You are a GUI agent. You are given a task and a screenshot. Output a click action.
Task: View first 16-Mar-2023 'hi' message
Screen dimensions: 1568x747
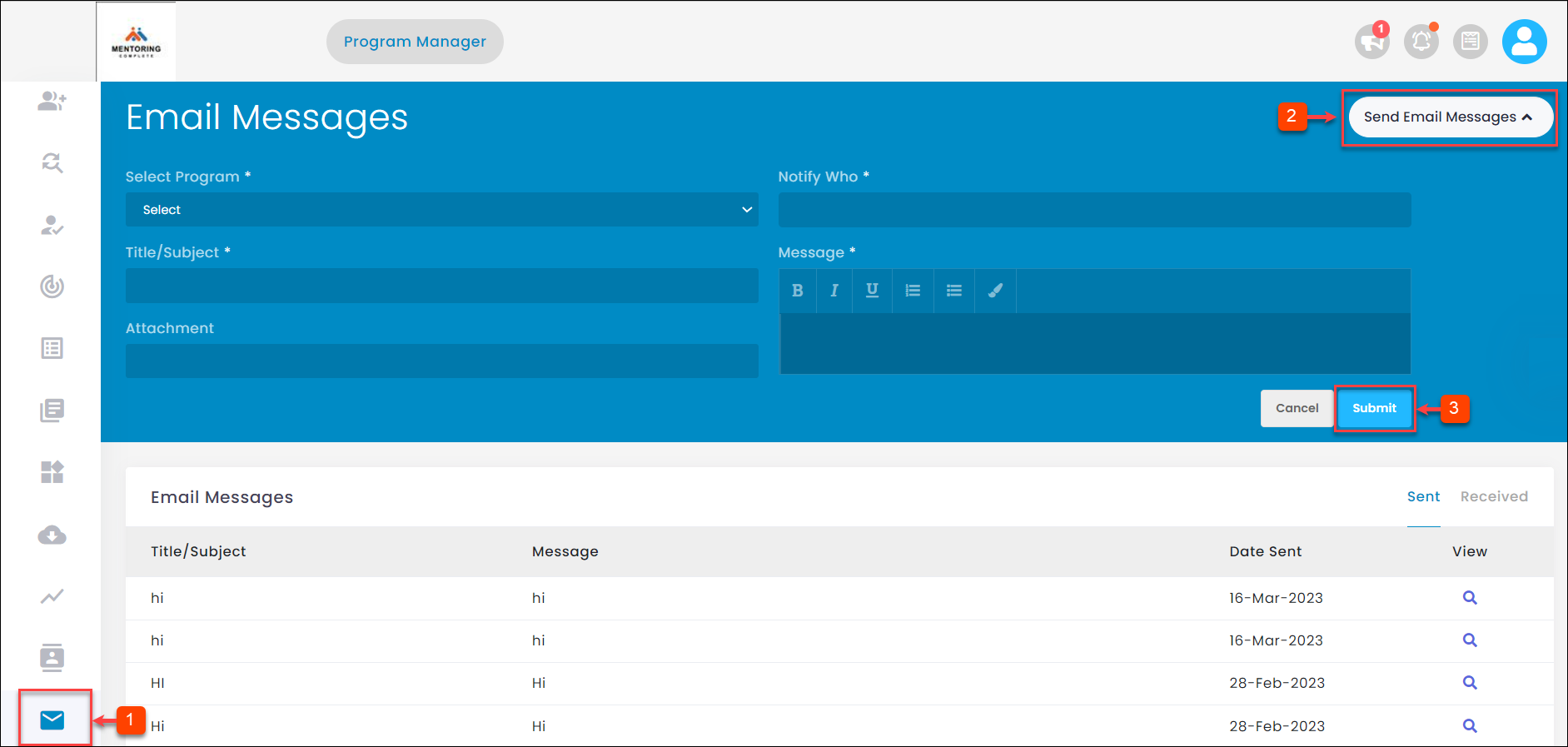[x=1470, y=598]
